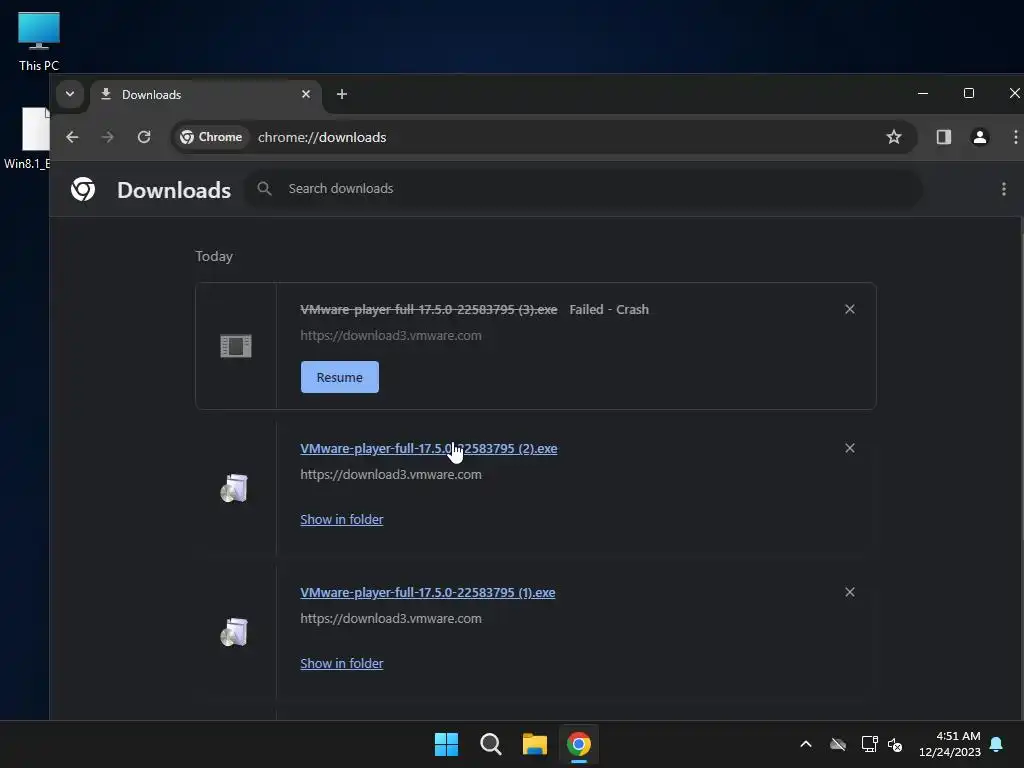Click the OneDrive cloud tray icon
This screenshot has height=768, width=1024.
coord(838,744)
